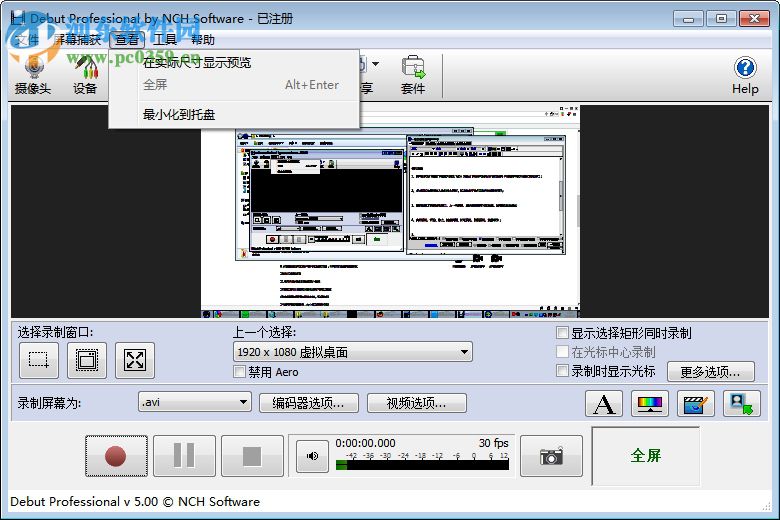Open the color adjustments effects icon

click(x=650, y=404)
